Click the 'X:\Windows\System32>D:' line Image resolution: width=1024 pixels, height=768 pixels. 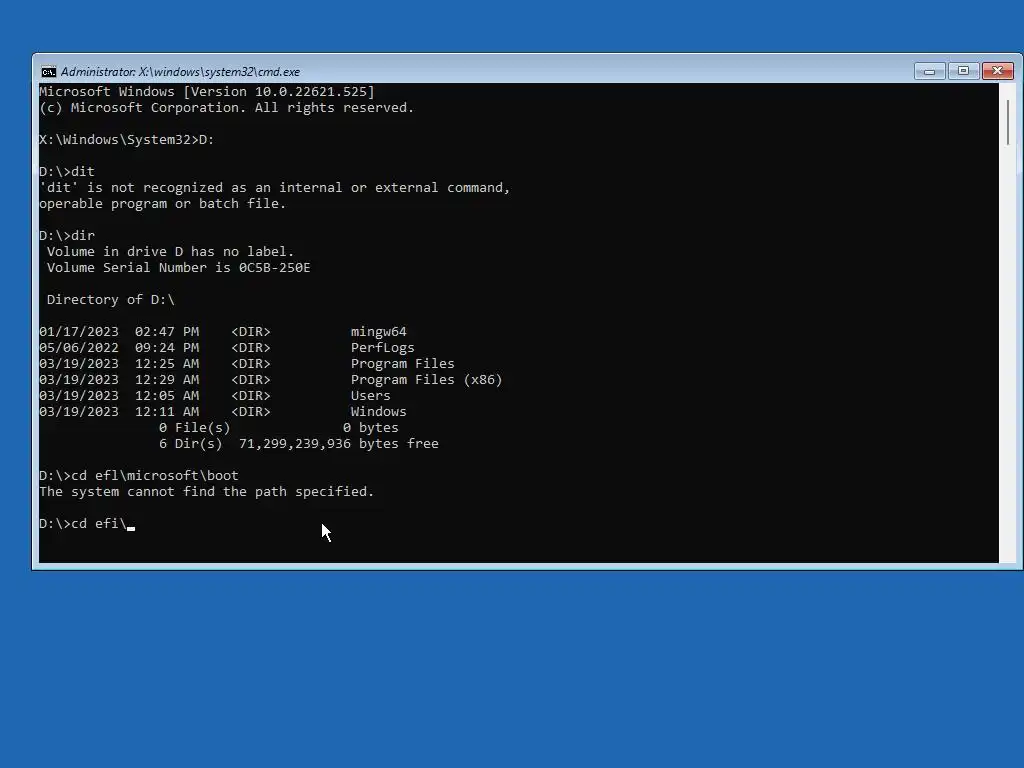127,140
